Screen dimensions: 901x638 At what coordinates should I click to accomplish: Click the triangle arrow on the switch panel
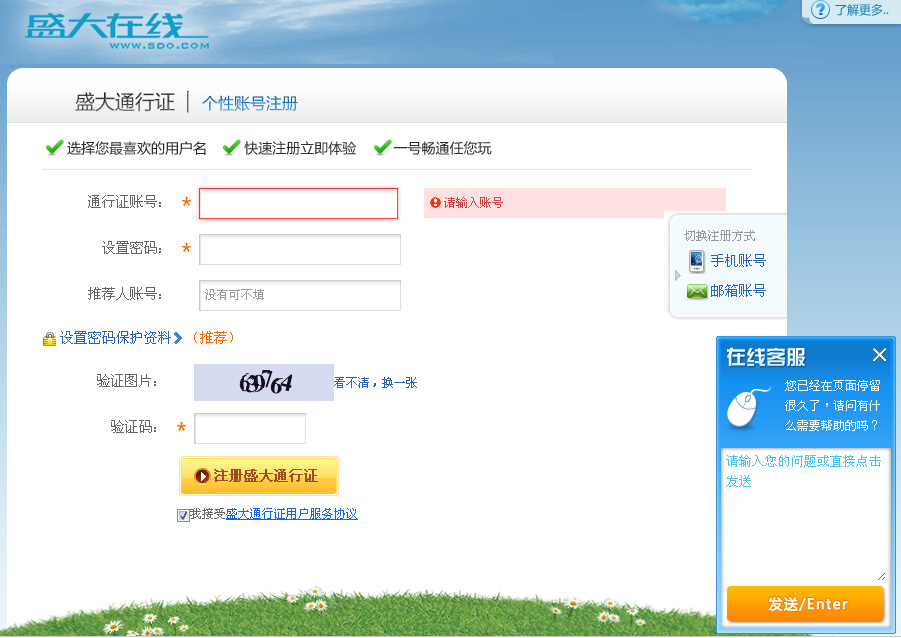[677, 276]
